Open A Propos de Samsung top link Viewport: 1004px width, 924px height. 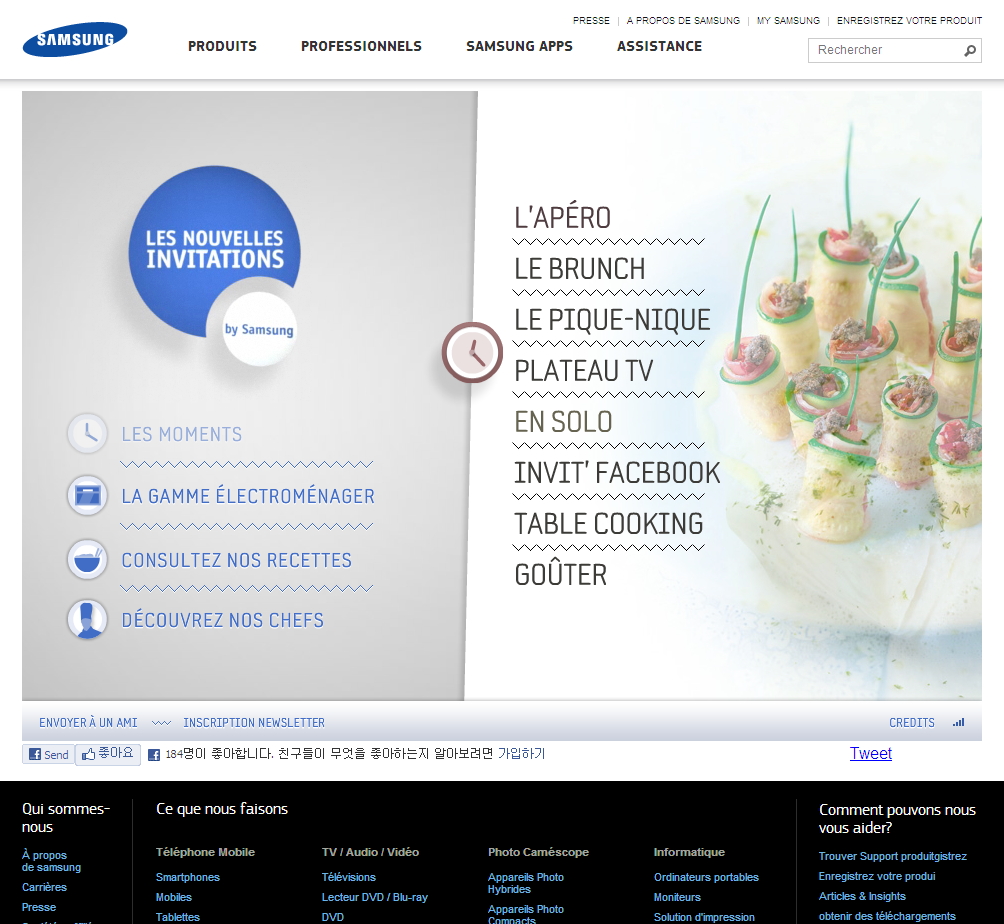[x=683, y=20]
